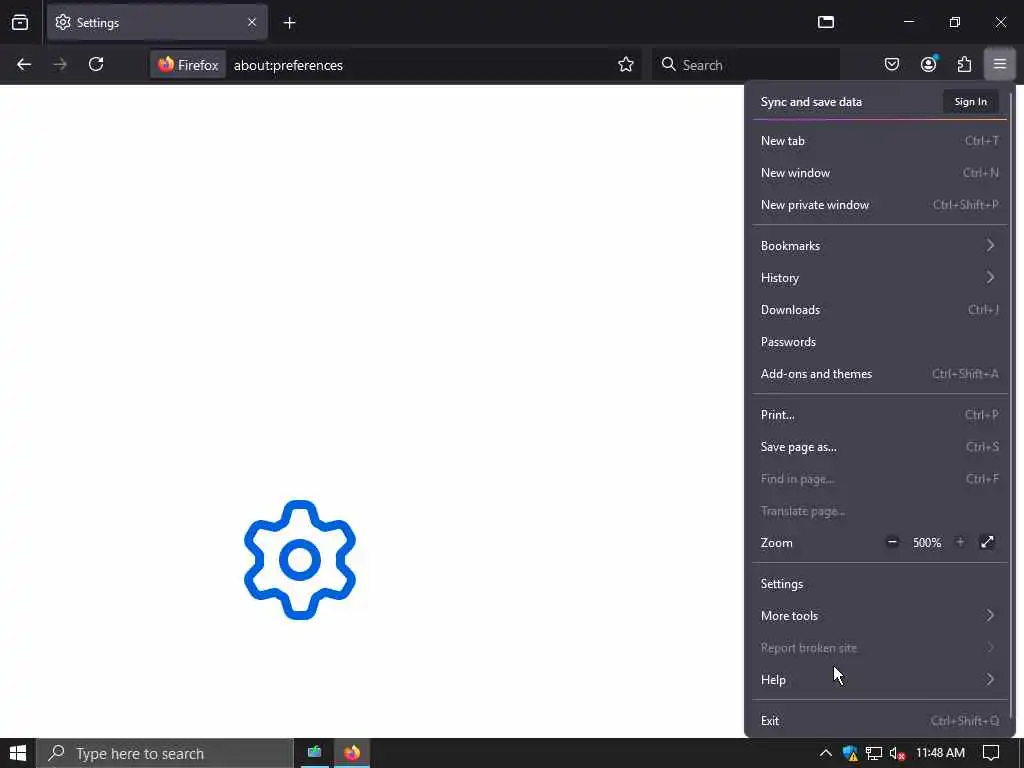The height and width of the screenshot is (768, 1024).
Task: Expand the History submenu
Action: click(880, 278)
